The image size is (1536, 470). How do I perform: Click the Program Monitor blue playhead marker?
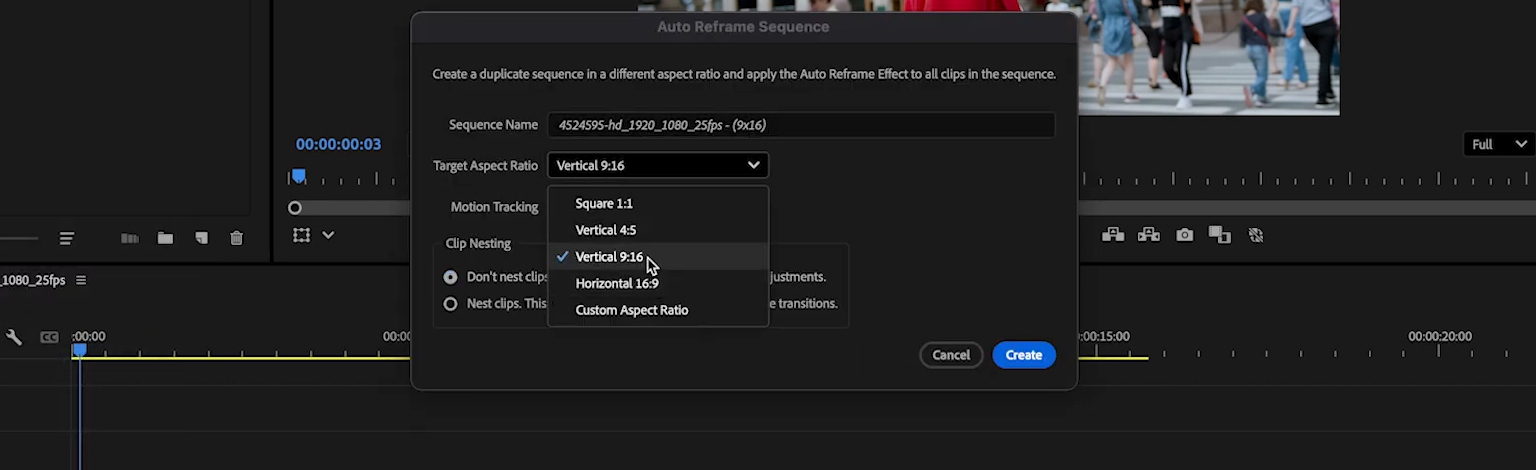tap(298, 177)
